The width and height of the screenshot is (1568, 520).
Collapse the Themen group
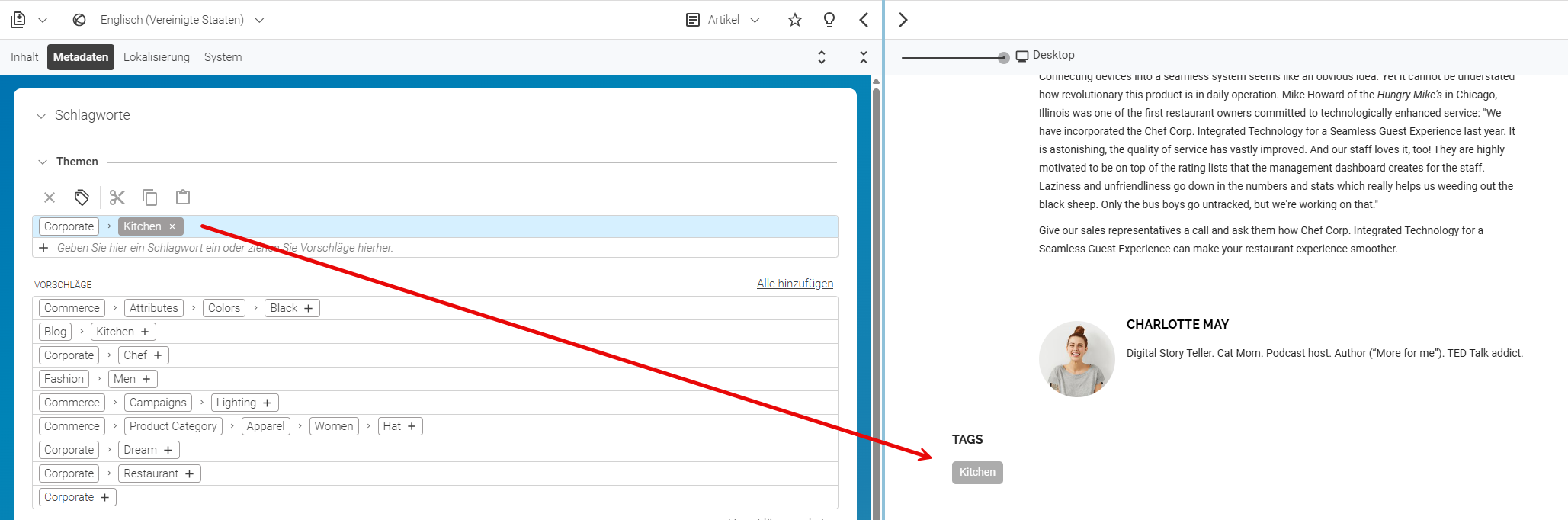pos(43,162)
